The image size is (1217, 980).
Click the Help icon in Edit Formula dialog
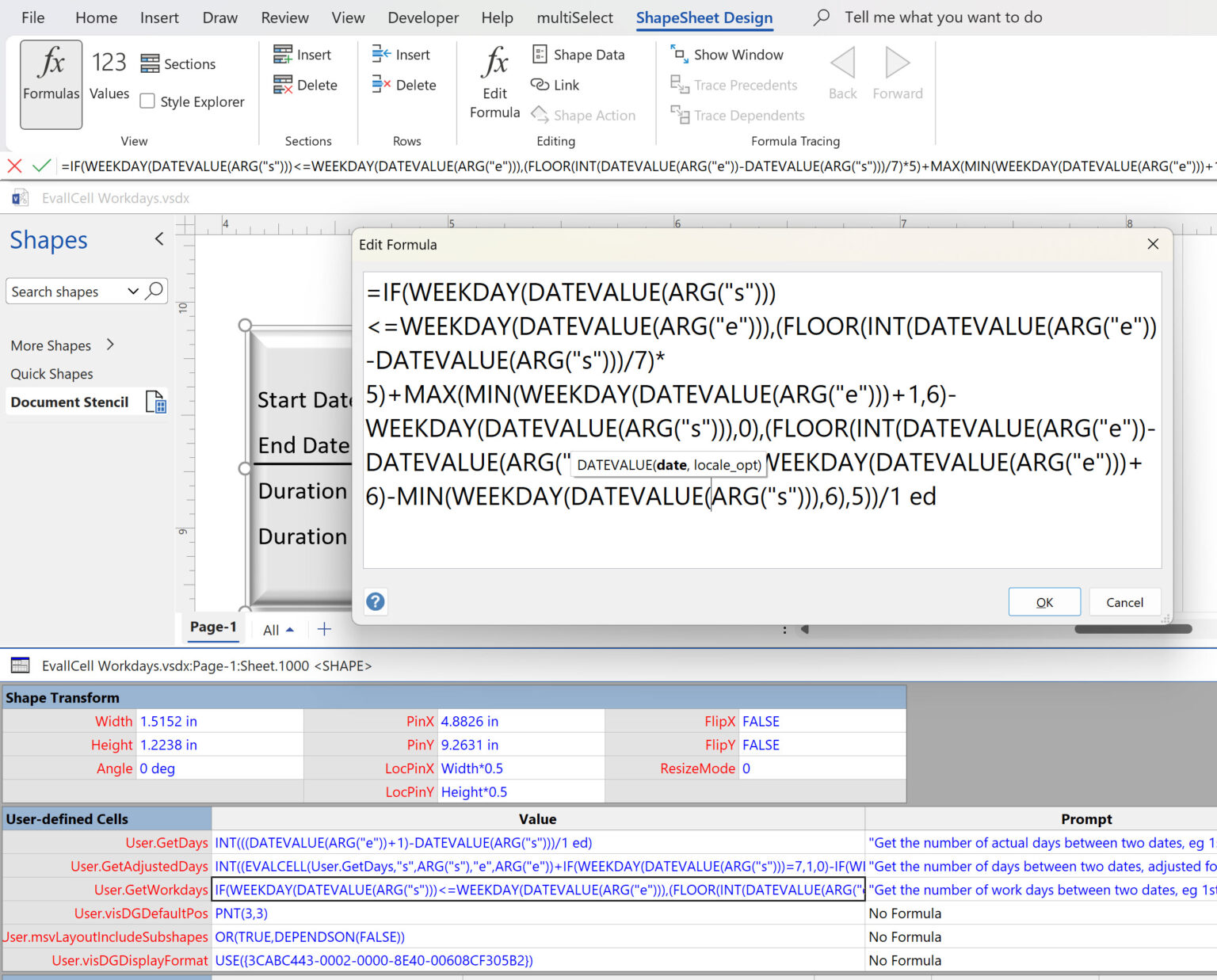[x=376, y=602]
